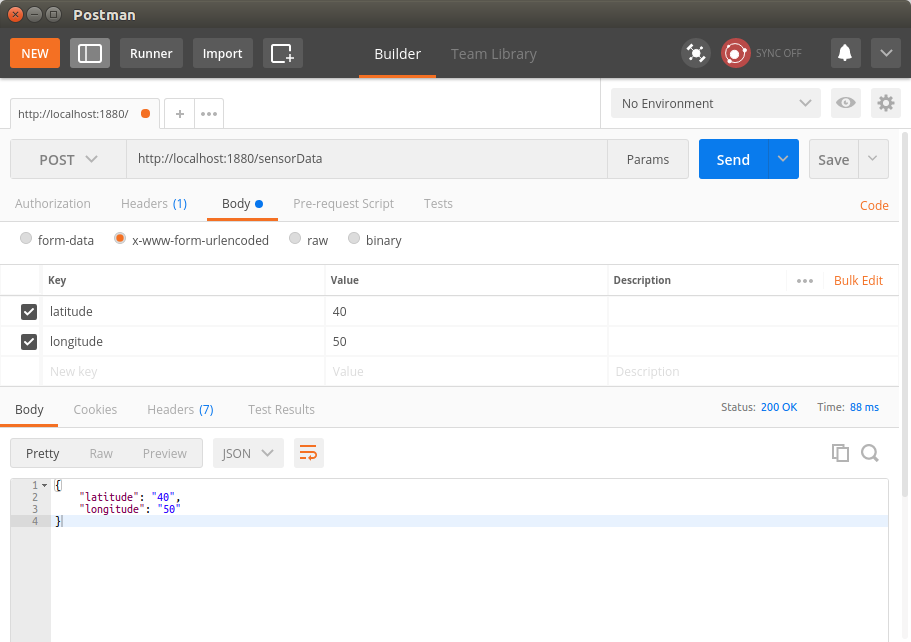Screen dimensions: 911x642
Task: Open the POST method dropdown
Action: coord(68,160)
